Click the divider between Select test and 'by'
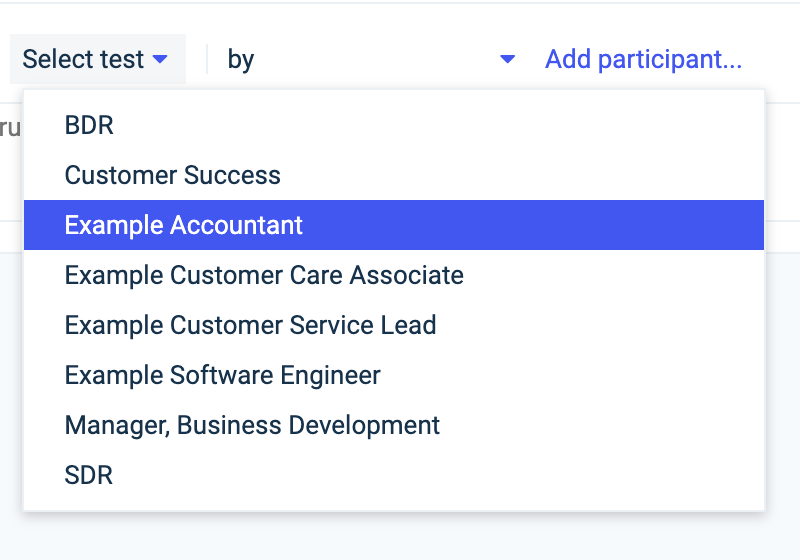Screen dimensions: 800x560 coord(207,60)
